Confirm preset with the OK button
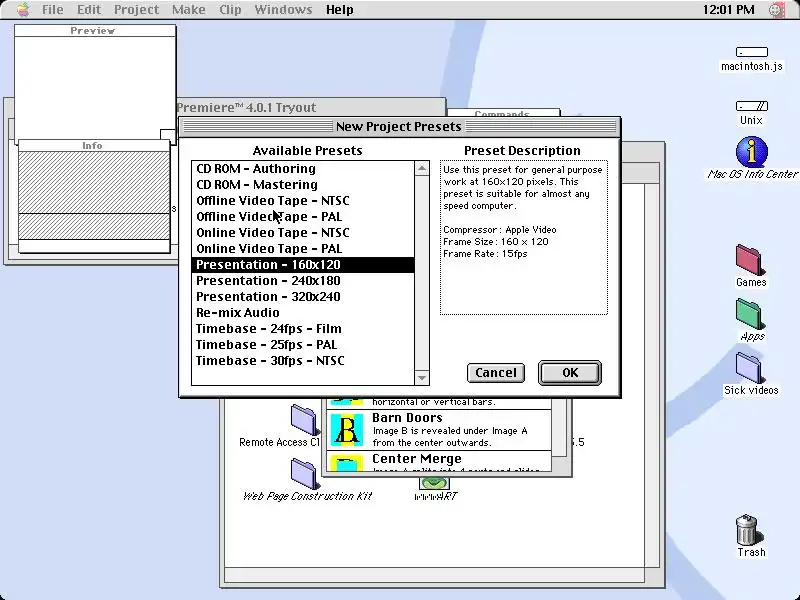This screenshot has width=800, height=600. pyautogui.click(x=570, y=373)
